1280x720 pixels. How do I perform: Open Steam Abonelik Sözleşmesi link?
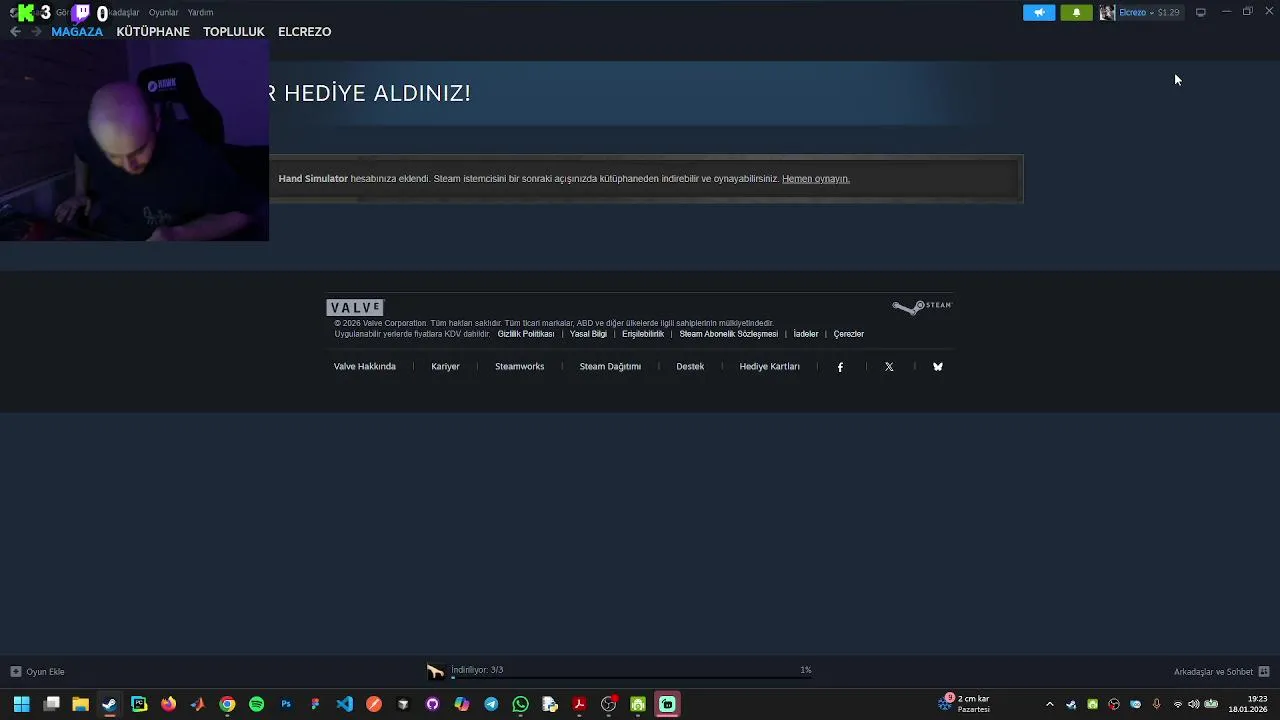tap(728, 334)
